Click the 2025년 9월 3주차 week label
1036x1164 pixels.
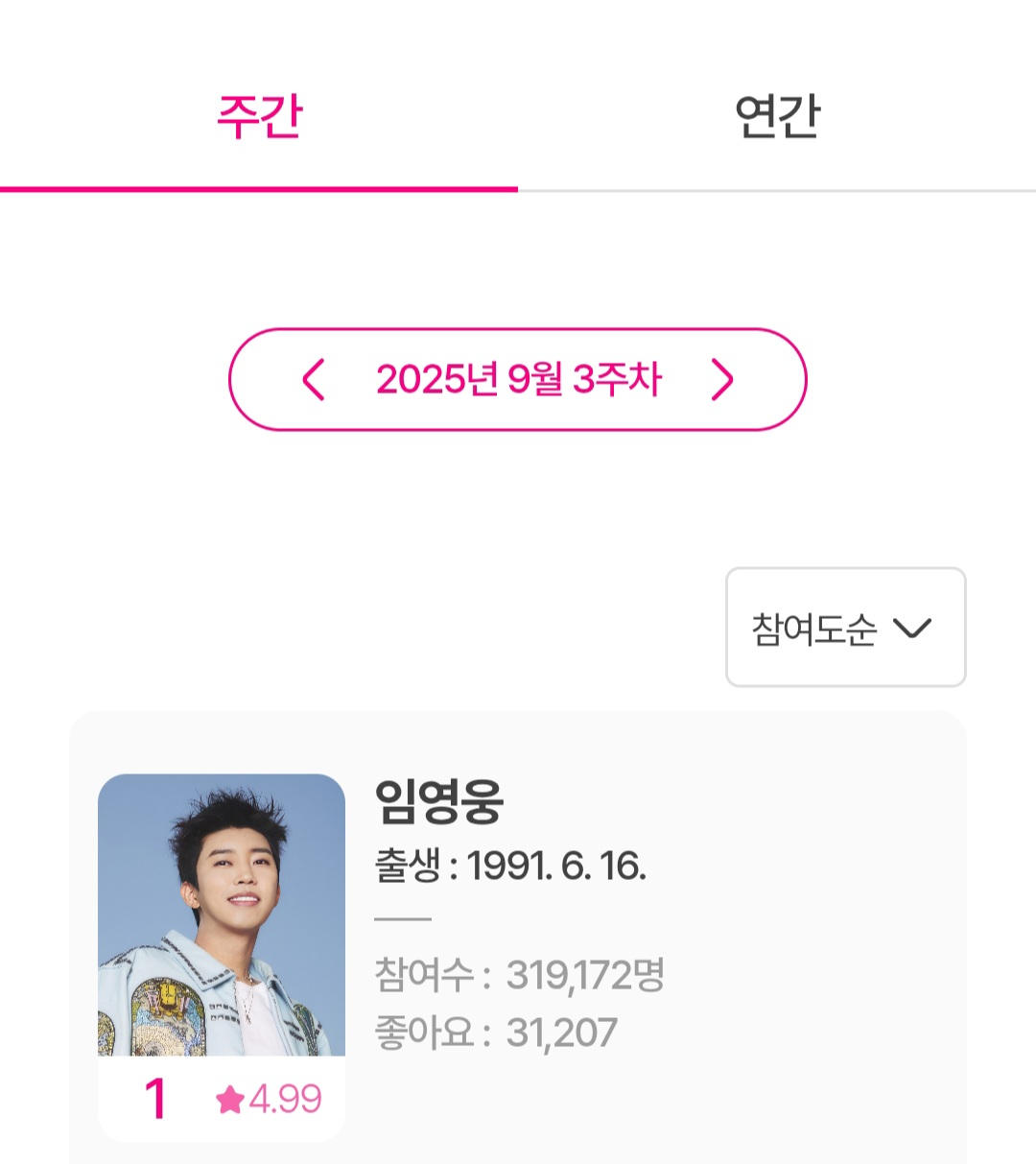(x=518, y=380)
